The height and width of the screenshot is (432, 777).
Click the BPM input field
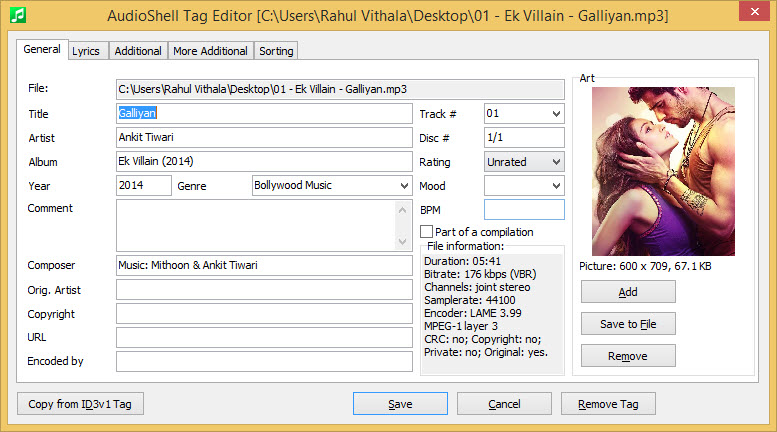[x=524, y=210]
